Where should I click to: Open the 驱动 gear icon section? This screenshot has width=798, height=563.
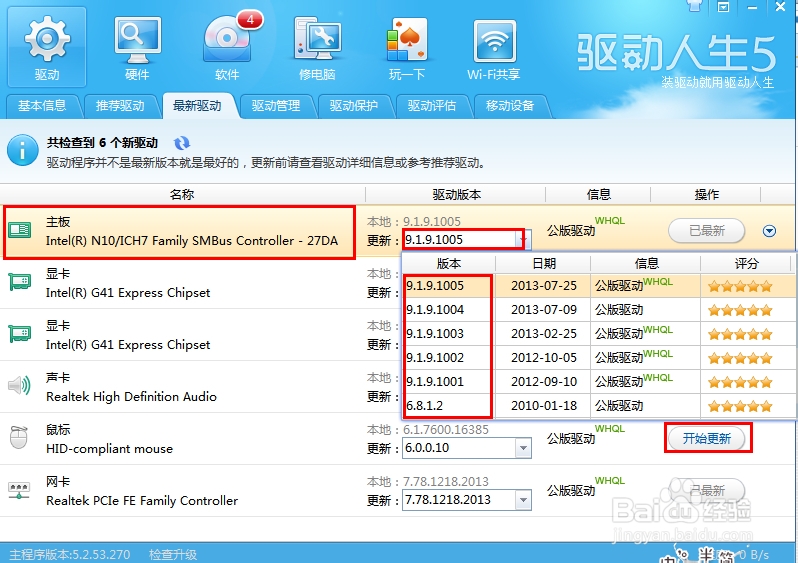pyautogui.click(x=47, y=47)
